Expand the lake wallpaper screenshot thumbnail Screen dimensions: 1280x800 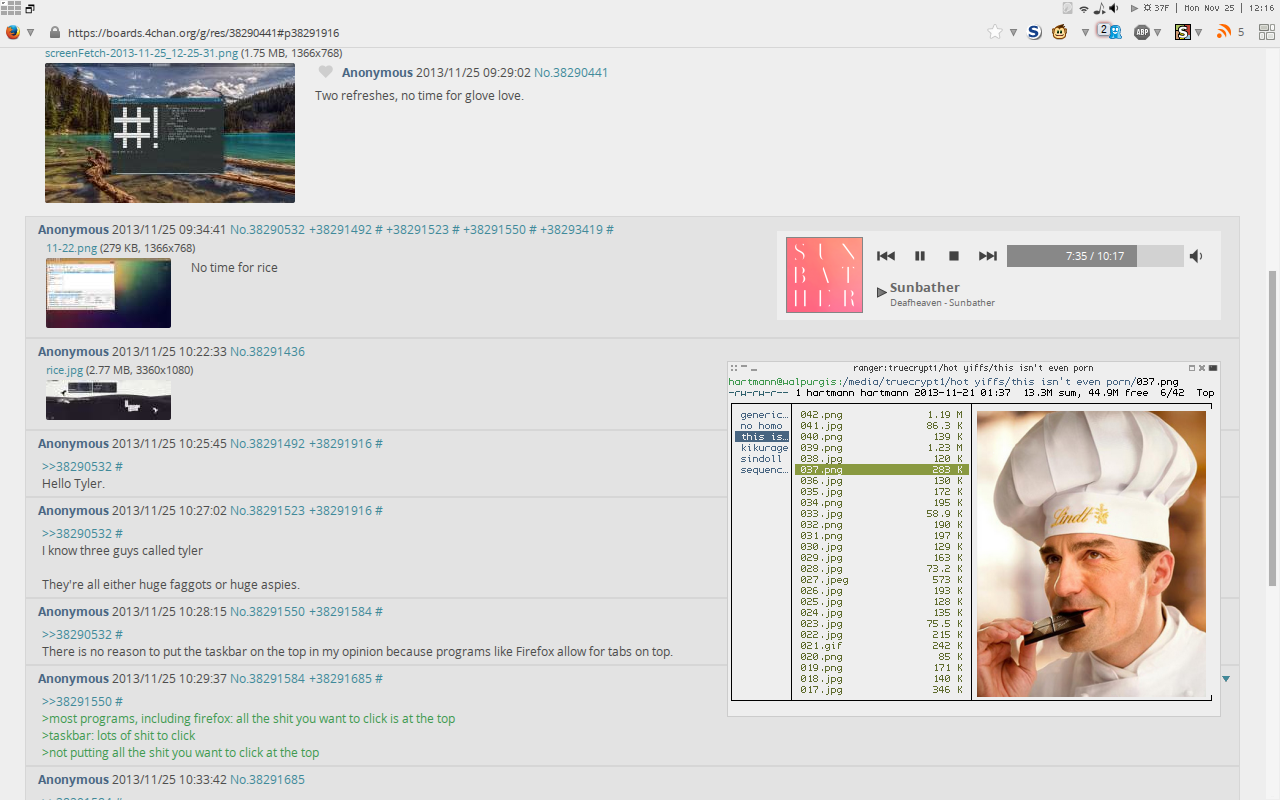pyautogui.click(x=170, y=133)
